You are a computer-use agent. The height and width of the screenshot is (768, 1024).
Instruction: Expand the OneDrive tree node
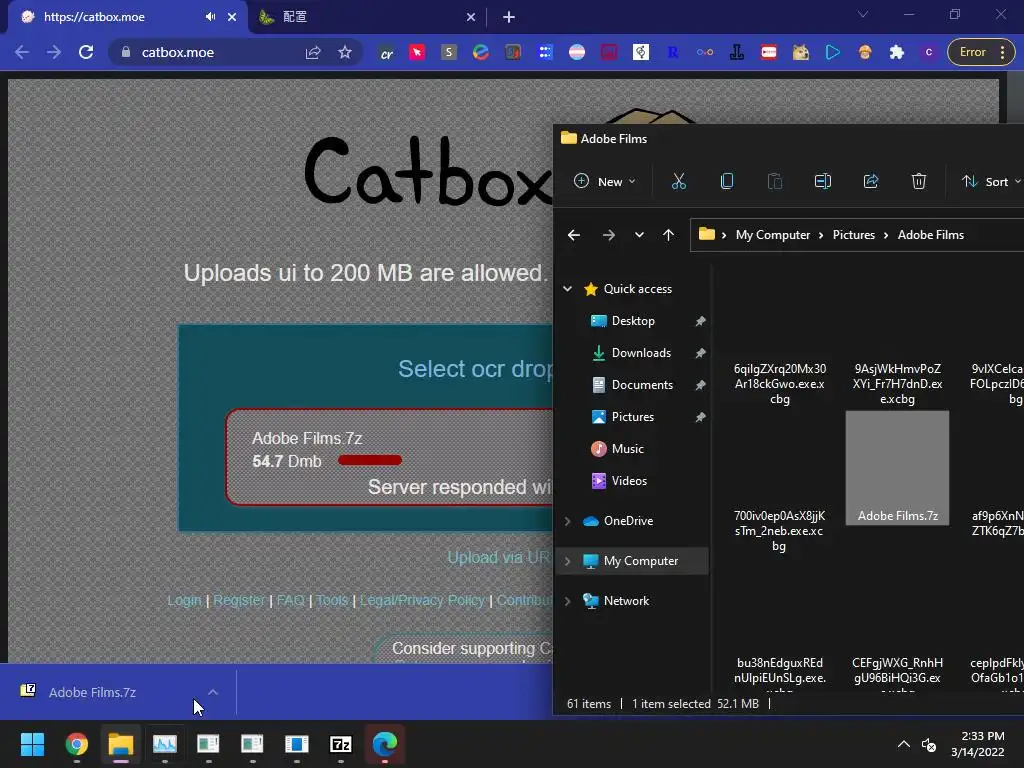(568, 520)
